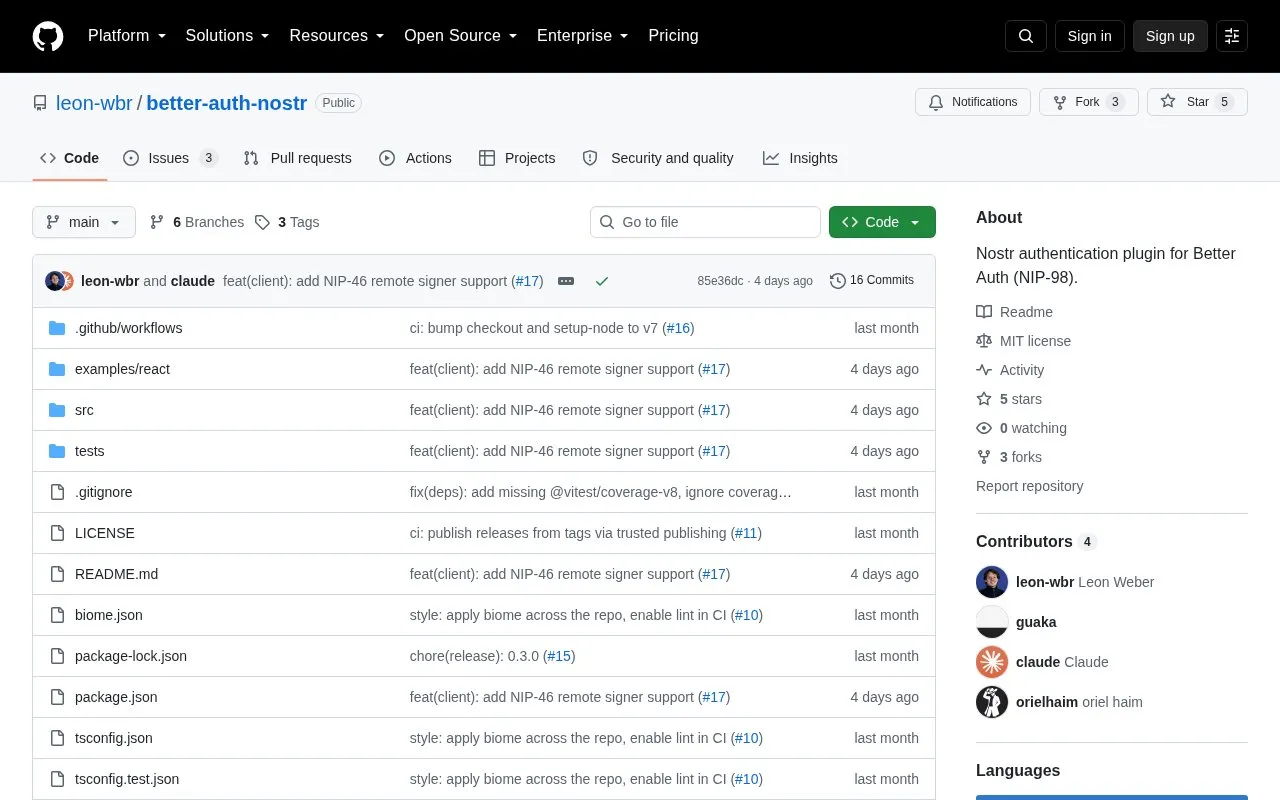Open the Insights tab
This screenshot has height=800, width=1280.
tap(800, 158)
